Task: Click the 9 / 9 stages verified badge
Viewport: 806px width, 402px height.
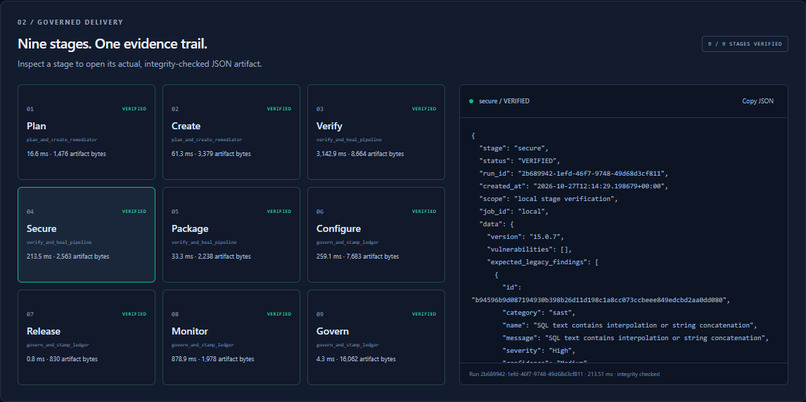Action: (x=745, y=44)
